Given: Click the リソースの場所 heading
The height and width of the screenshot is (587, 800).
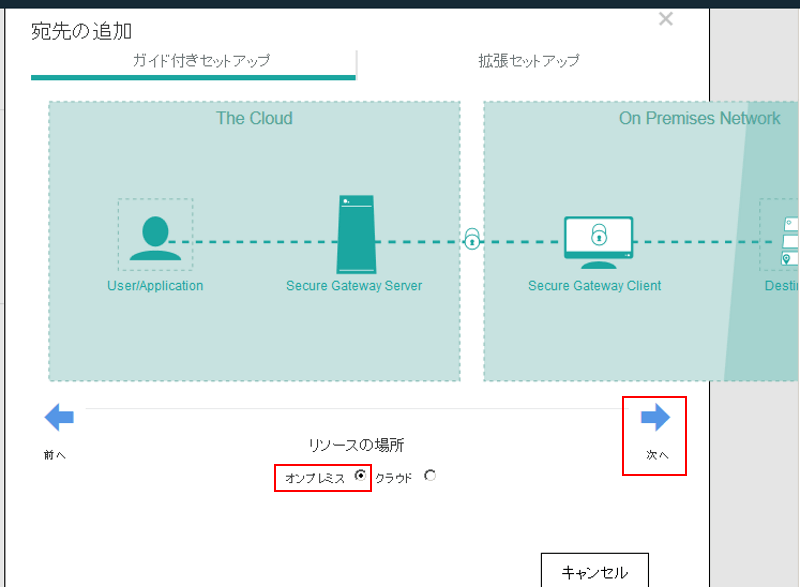Looking at the screenshot, I should pyautogui.click(x=356, y=445).
